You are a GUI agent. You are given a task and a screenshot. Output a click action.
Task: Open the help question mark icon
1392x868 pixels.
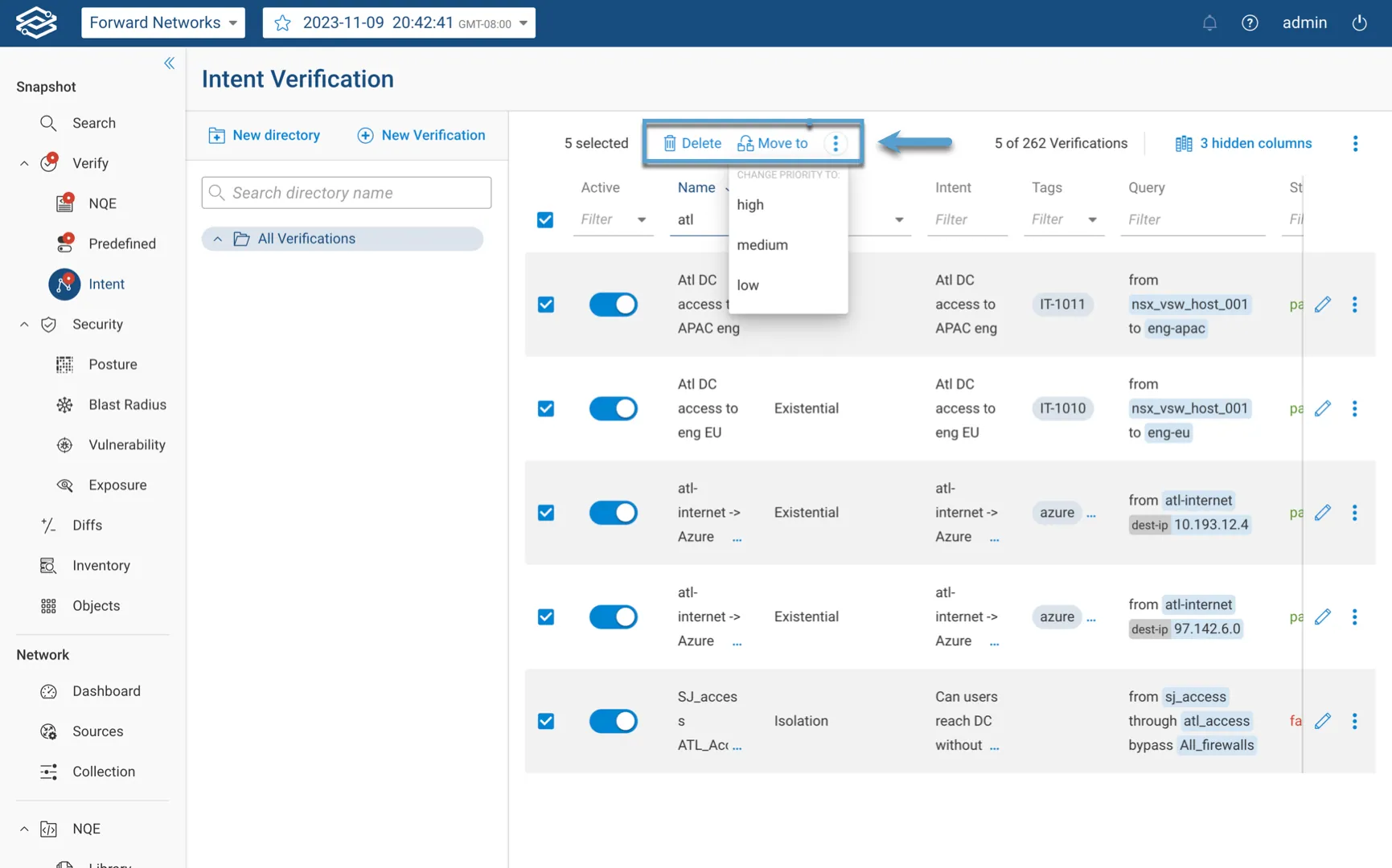click(1250, 23)
